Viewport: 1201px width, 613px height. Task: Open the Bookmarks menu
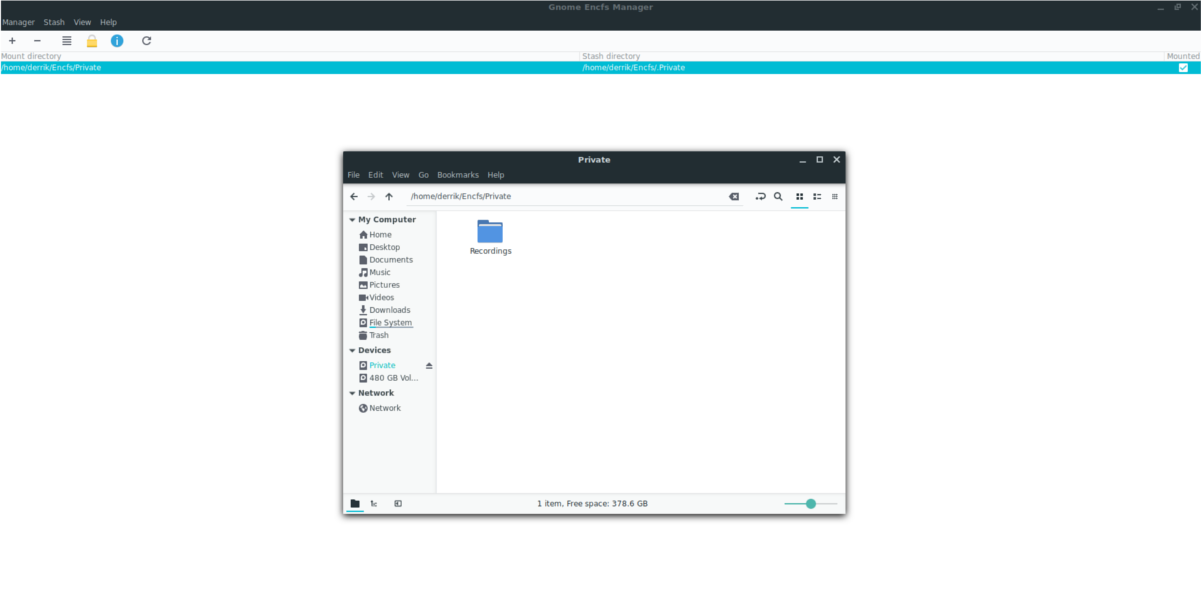[x=458, y=175]
